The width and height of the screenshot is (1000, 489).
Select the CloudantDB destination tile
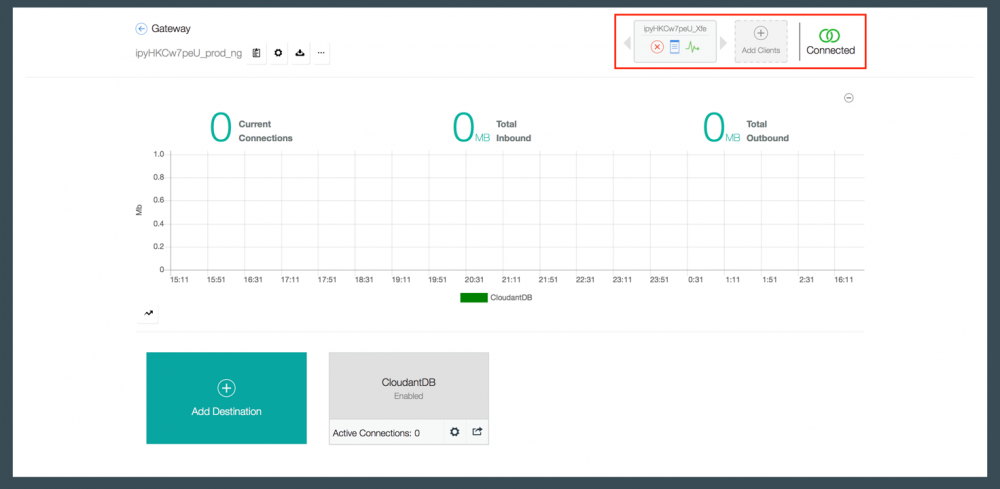[x=409, y=386]
